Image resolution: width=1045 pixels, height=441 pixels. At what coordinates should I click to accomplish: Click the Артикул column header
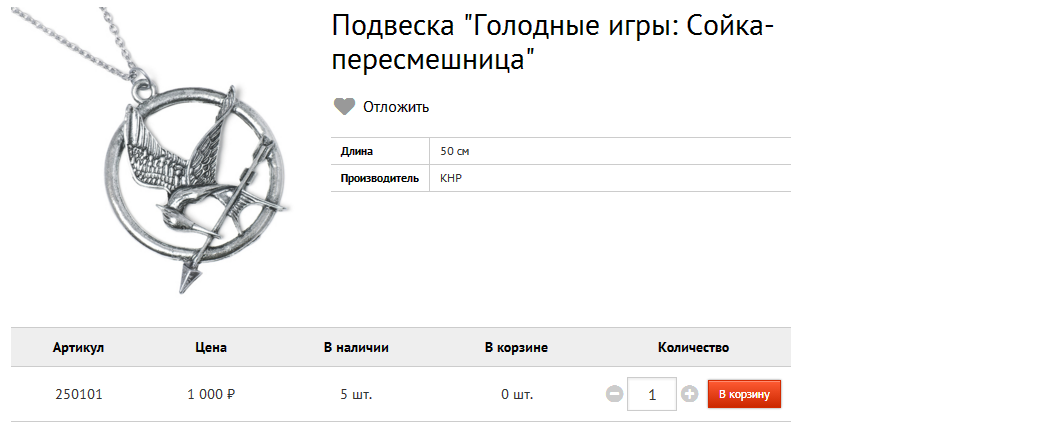coord(79,348)
